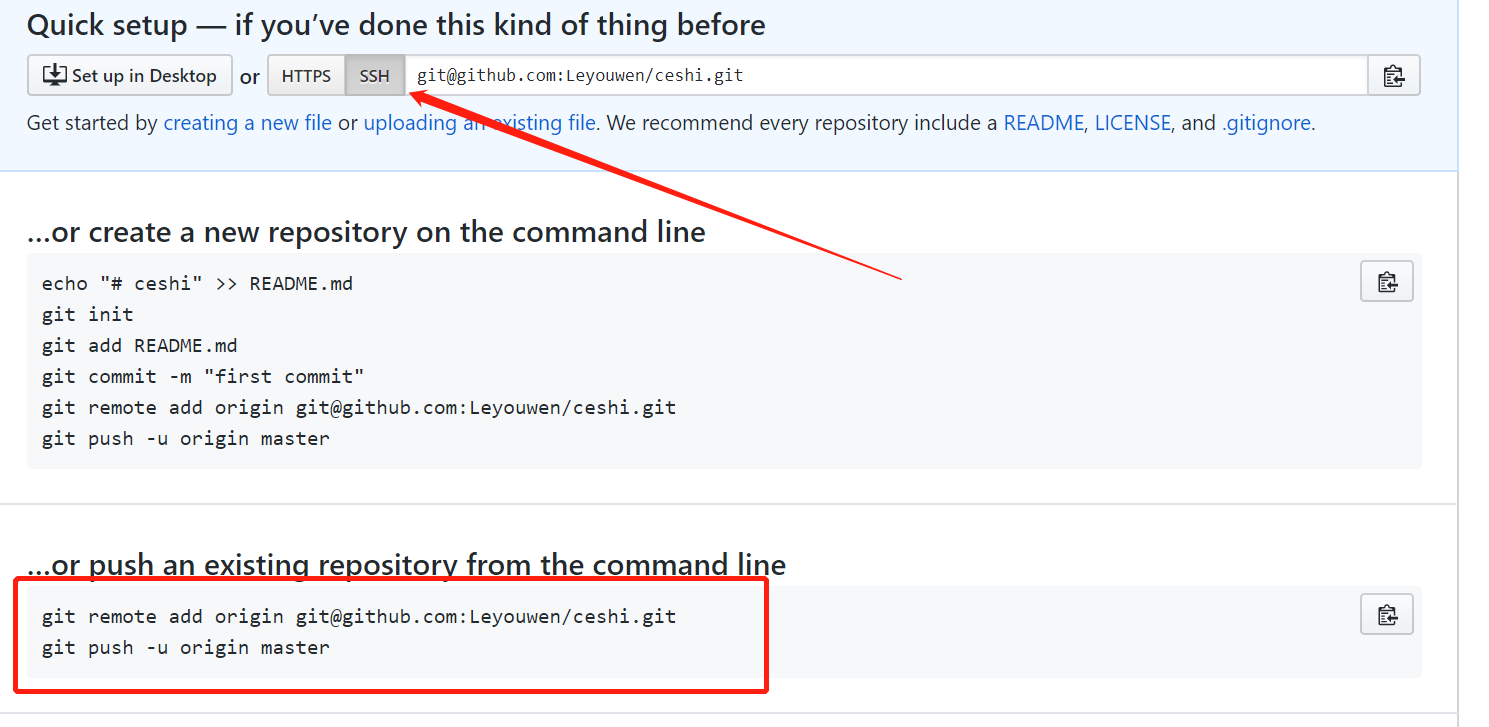This screenshot has width=1489, height=727.
Task: Follow the README link
Action: [1043, 124]
